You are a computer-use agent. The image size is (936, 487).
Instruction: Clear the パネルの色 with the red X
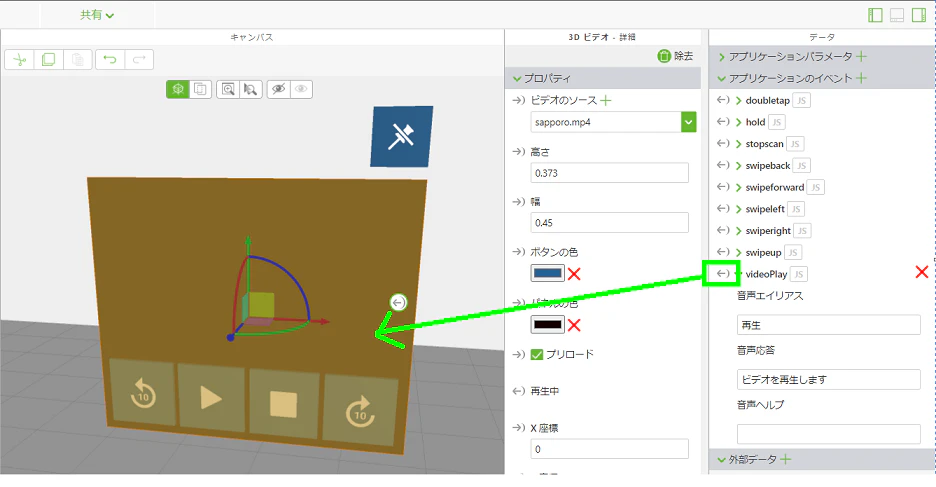(574, 325)
